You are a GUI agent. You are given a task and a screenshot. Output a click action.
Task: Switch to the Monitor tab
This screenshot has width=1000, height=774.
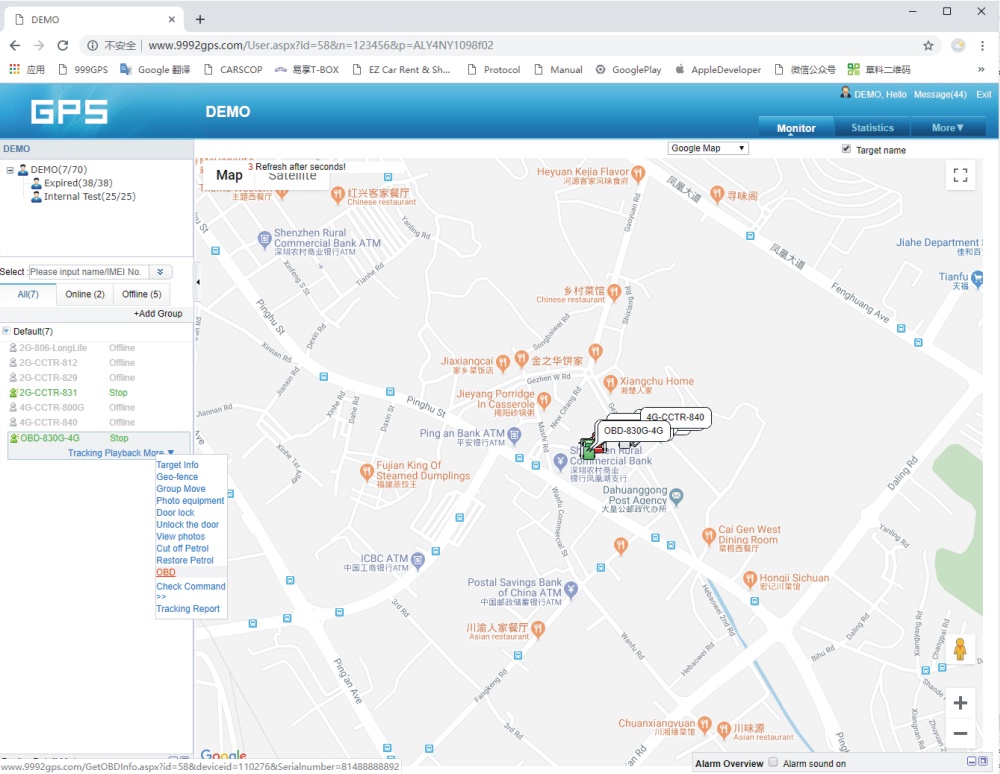796,128
